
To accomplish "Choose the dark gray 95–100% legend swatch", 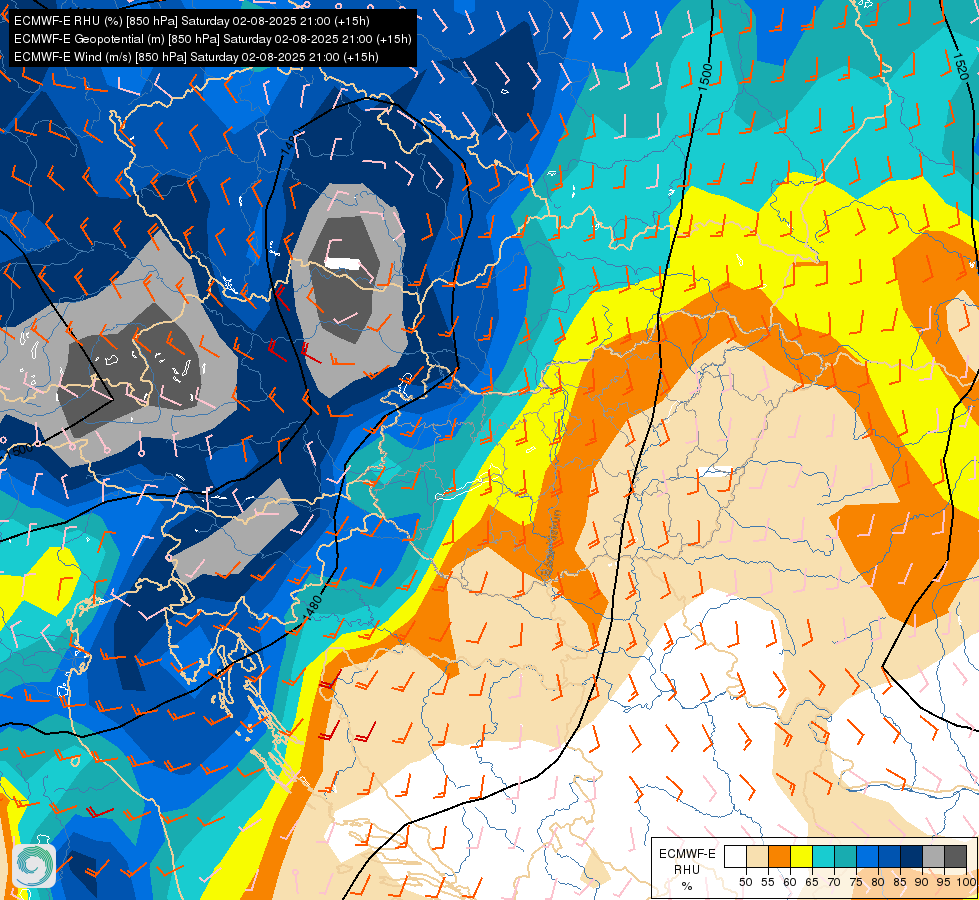I will coord(955,856).
